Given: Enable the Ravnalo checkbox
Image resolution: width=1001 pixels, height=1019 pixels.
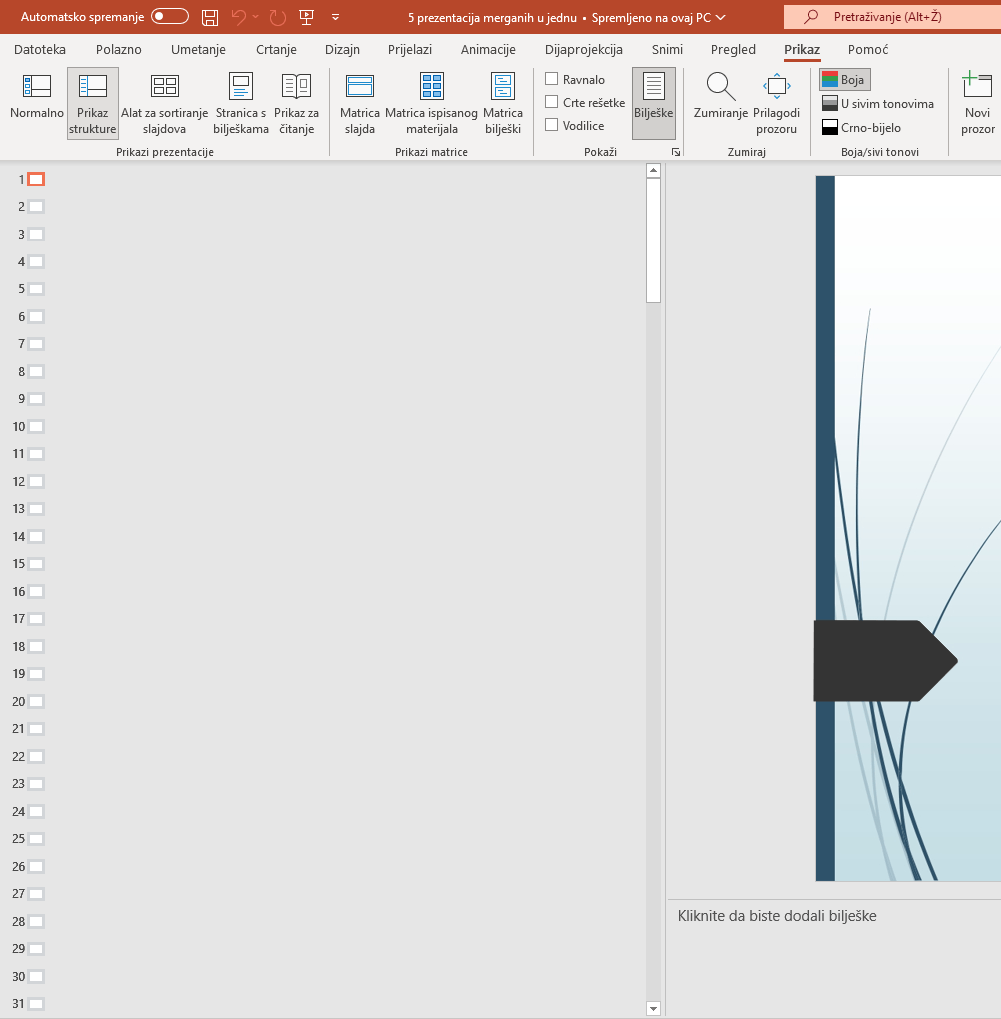Looking at the screenshot, I should click(x=552, y=79).
